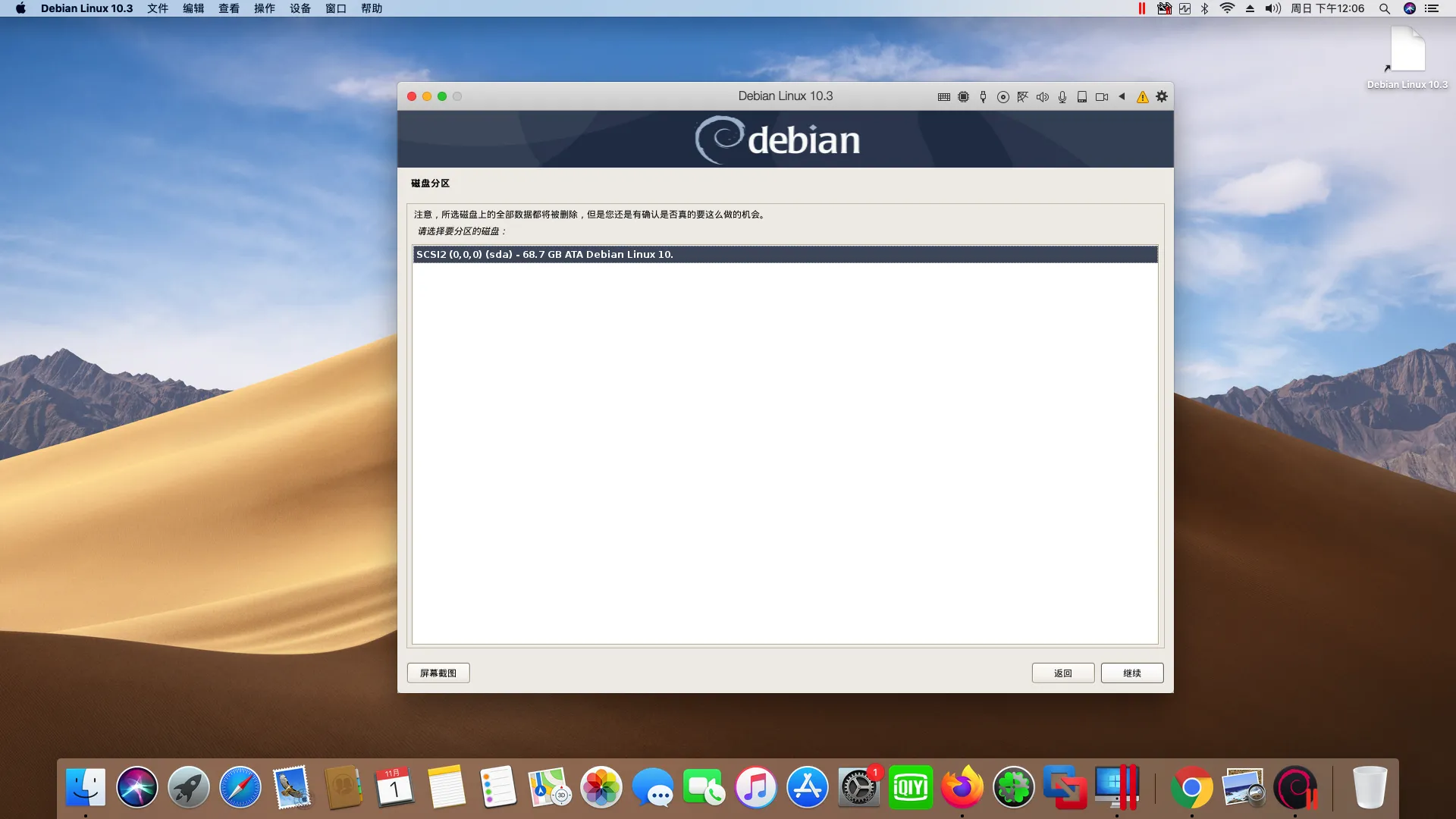Click the 返回 (Go Back) button
1456x819 pixels.
click(x=1063, y=673)
